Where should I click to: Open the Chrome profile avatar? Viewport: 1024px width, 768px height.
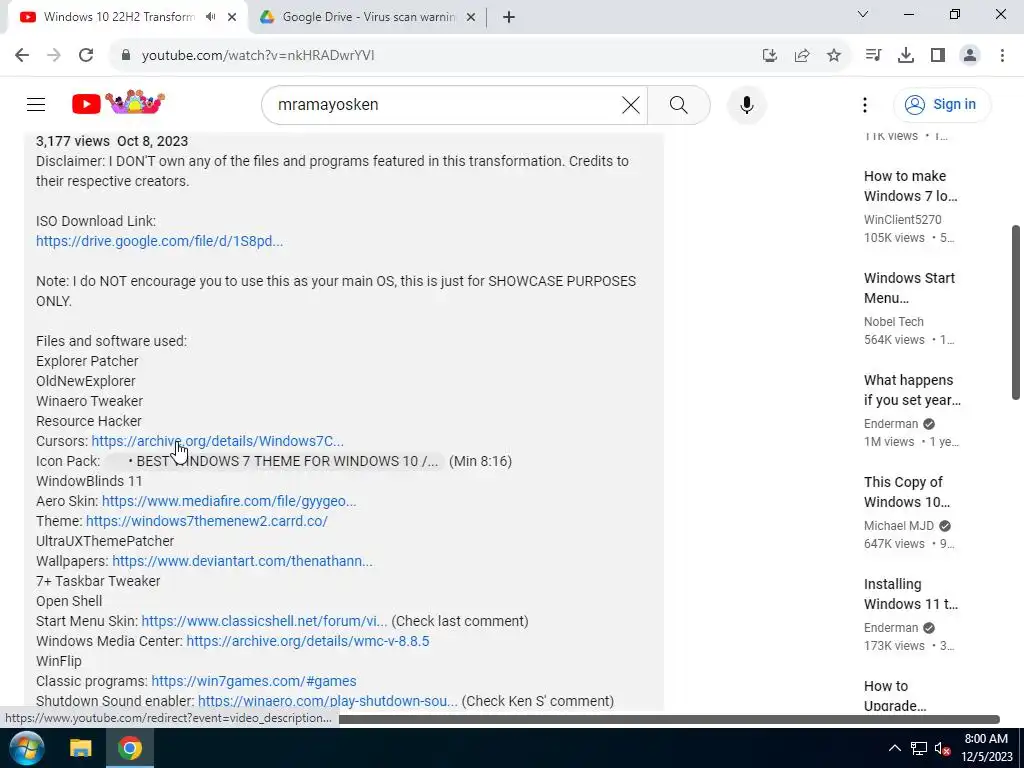point(970,56)
